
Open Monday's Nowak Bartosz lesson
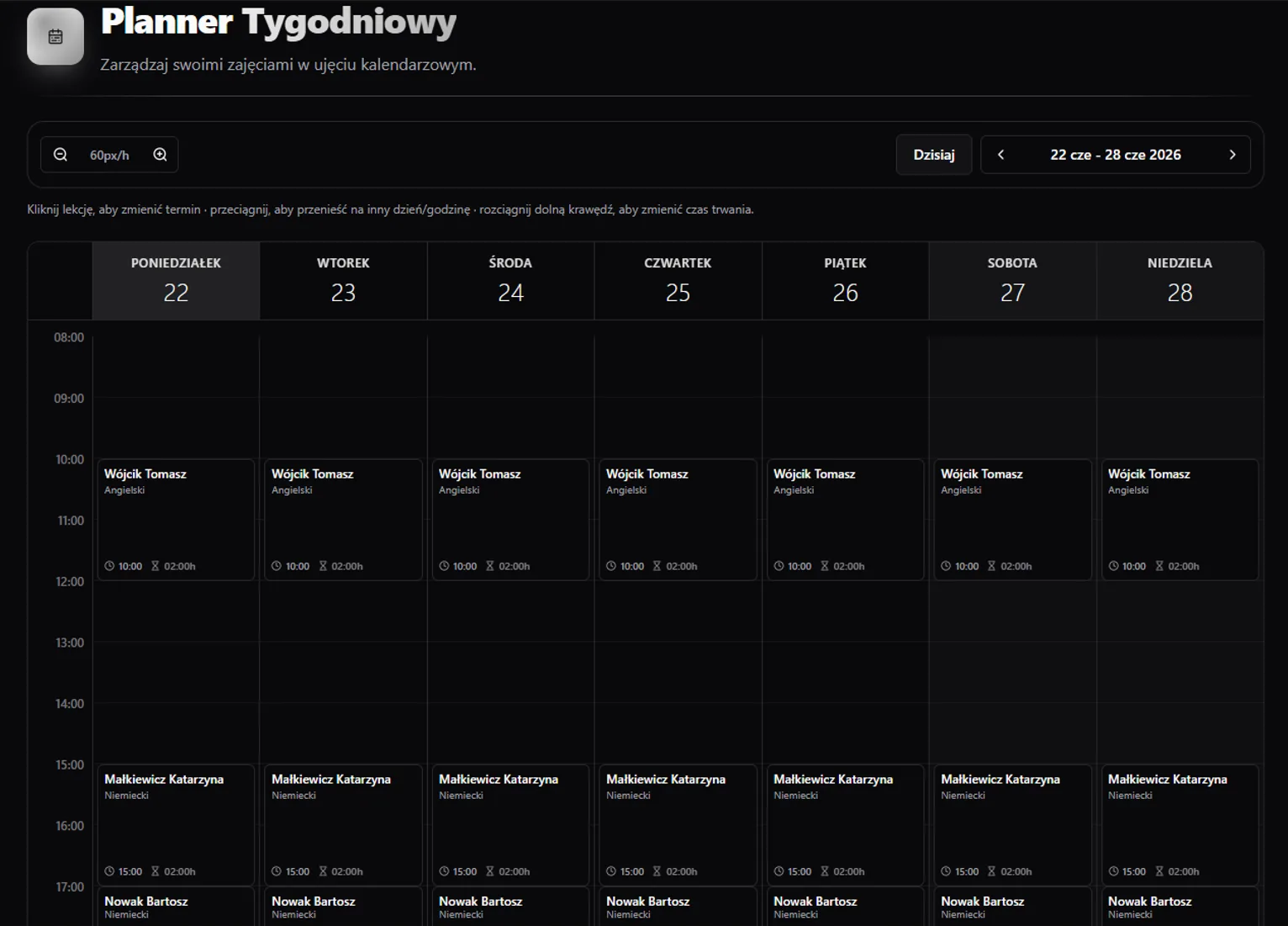tap(176, 907)
